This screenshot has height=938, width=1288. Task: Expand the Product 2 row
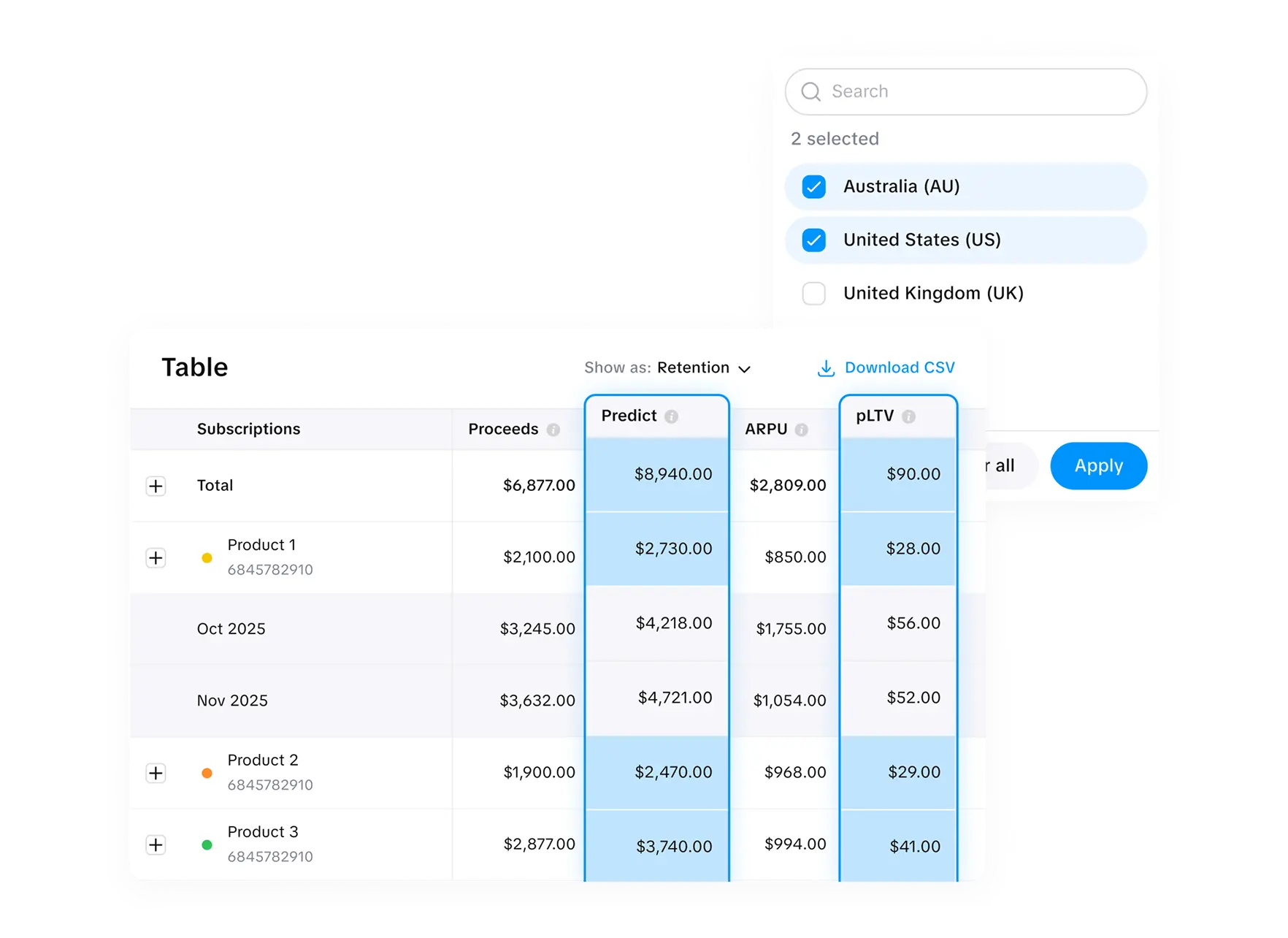tap(156, 773)
